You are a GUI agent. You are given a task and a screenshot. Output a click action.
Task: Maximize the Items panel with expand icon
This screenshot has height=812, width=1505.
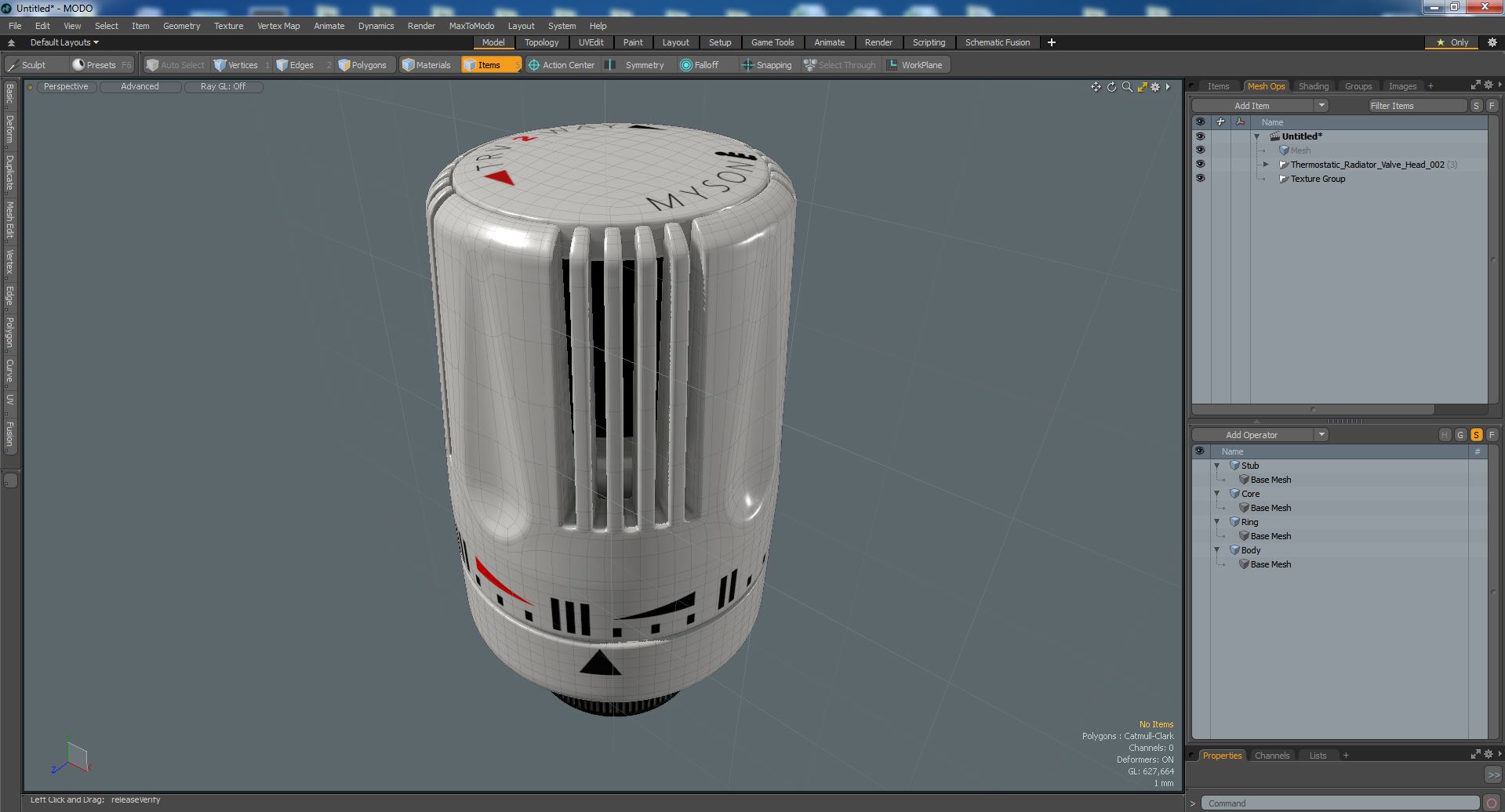tap(1475, 85)
